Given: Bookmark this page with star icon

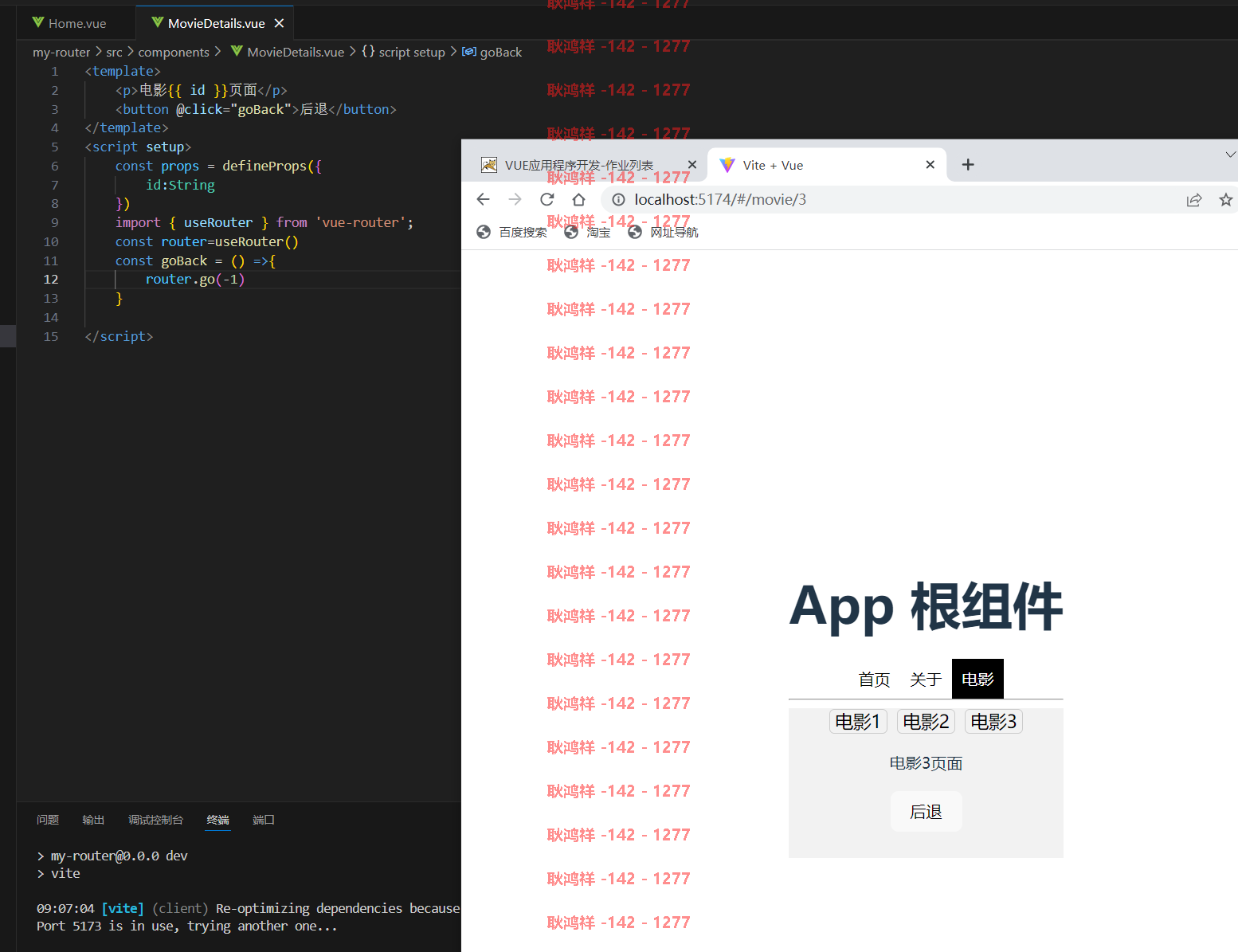Looking at the screenshot, I should 1225,200.
